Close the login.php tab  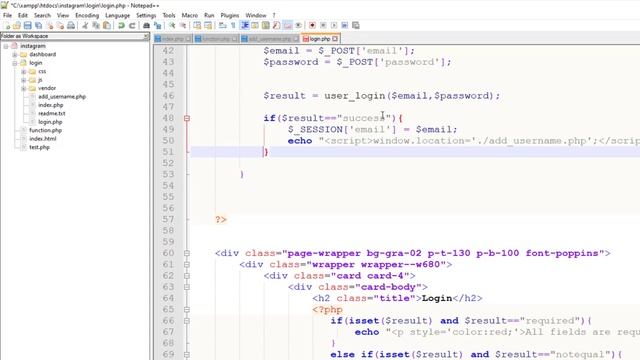click(335, 39)
